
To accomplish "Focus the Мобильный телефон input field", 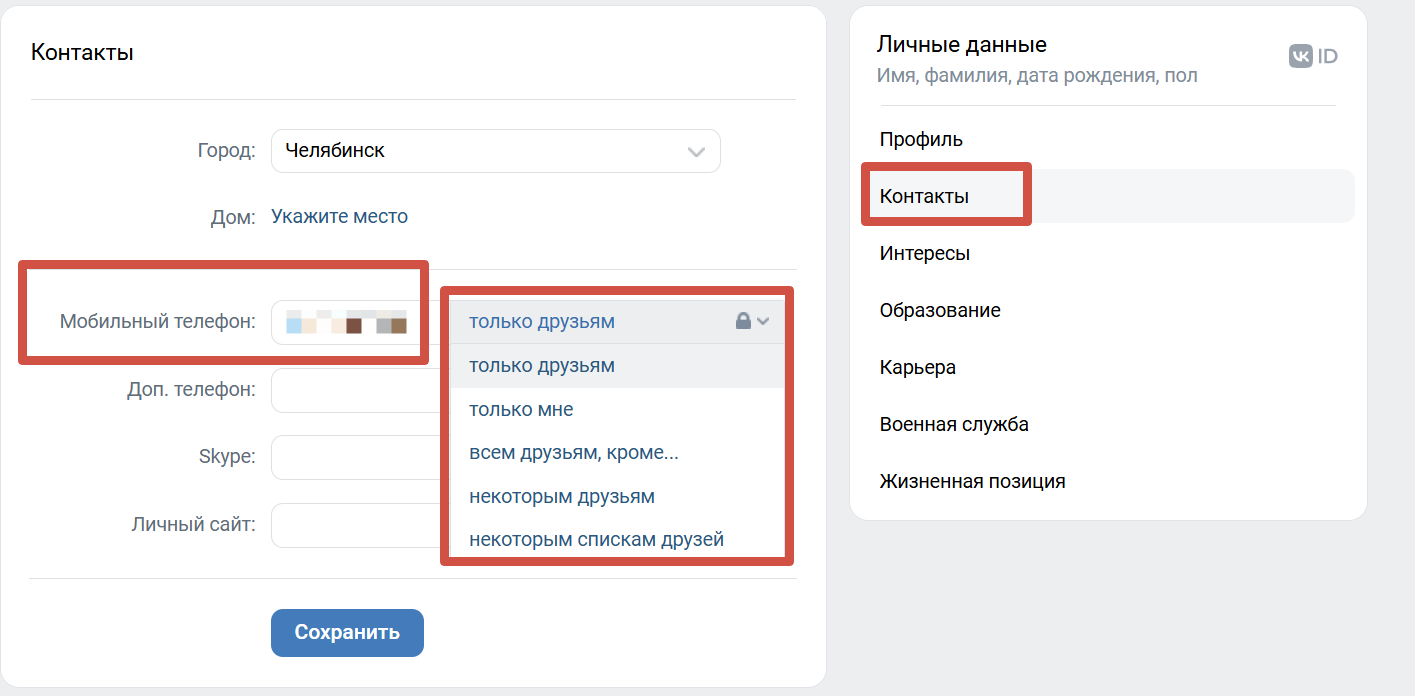I will tap(345, 322).
